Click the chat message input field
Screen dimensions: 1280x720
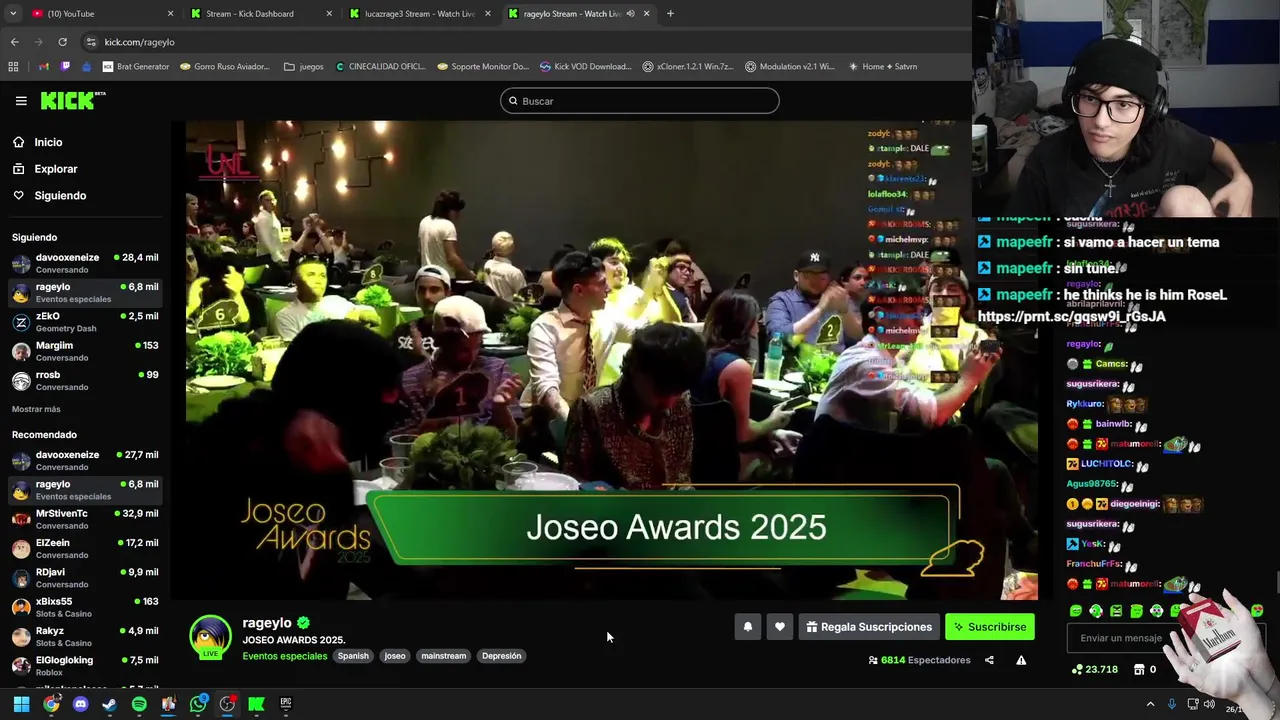click(1120, 638)
